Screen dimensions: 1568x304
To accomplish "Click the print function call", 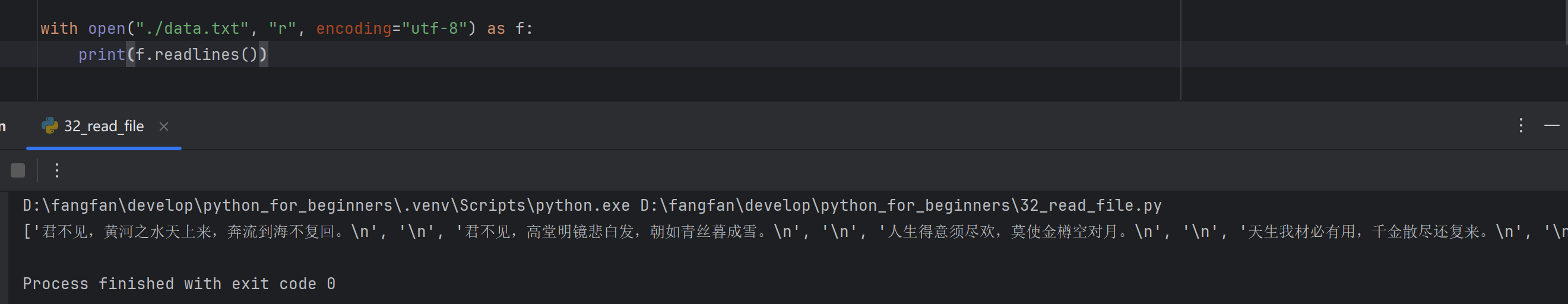I will [101, 55].
